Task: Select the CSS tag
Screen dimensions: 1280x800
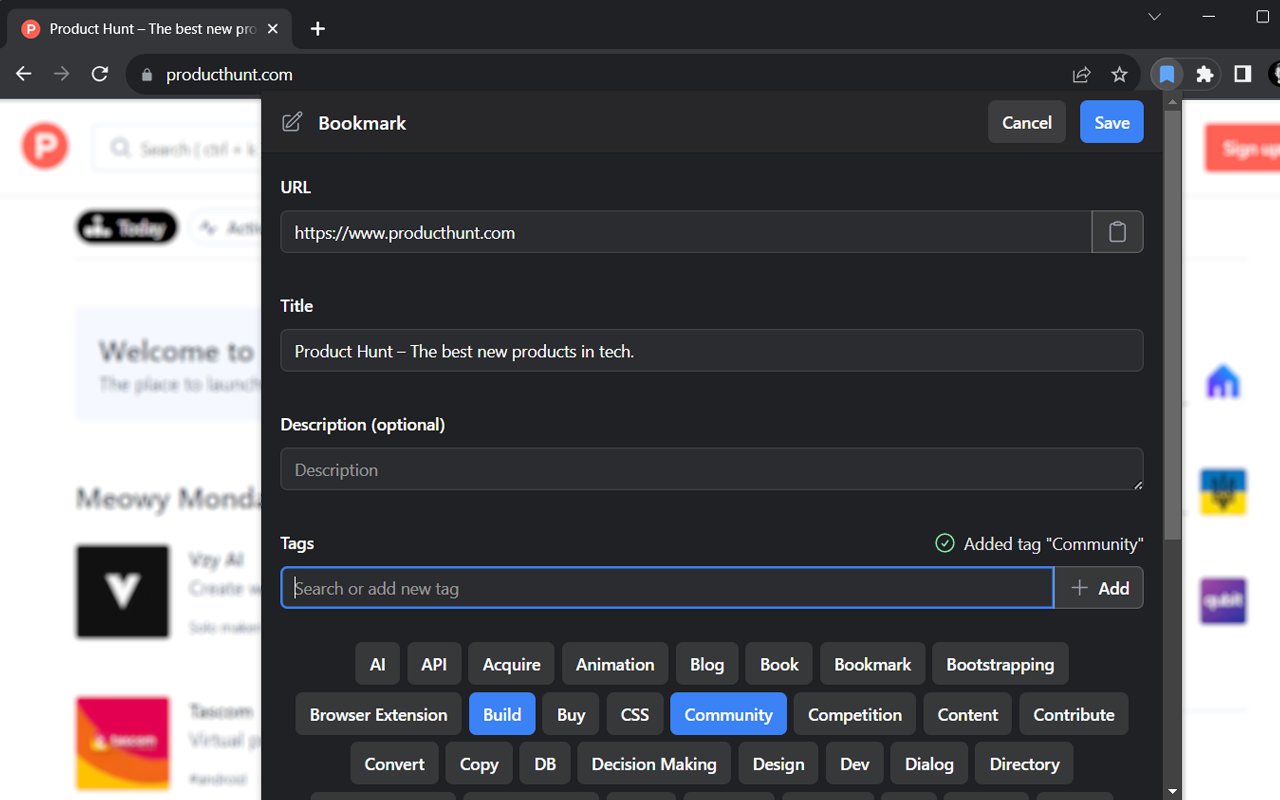Action: click(x=635, y=714)
